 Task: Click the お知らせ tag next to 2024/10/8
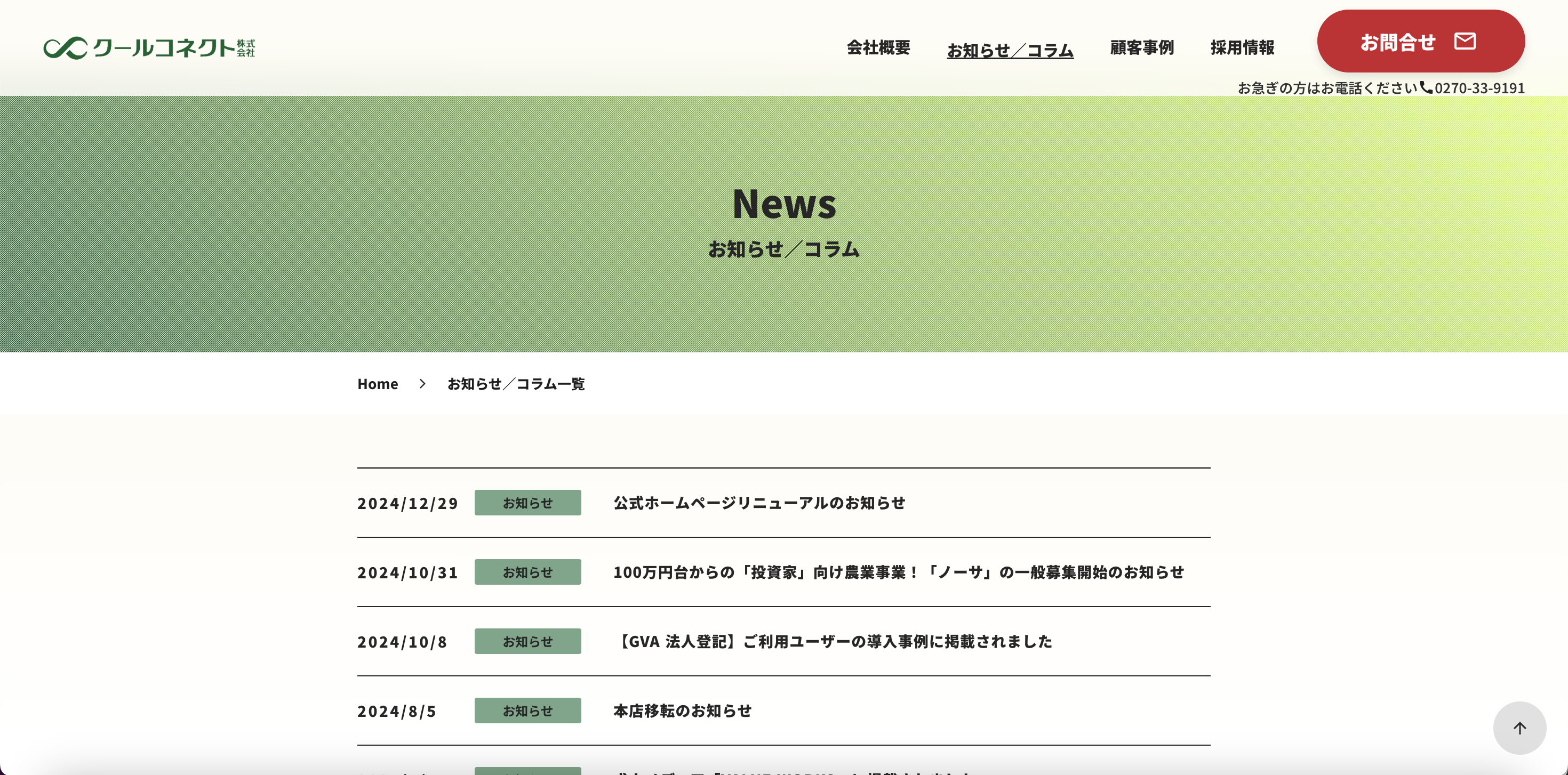[527, 642]
